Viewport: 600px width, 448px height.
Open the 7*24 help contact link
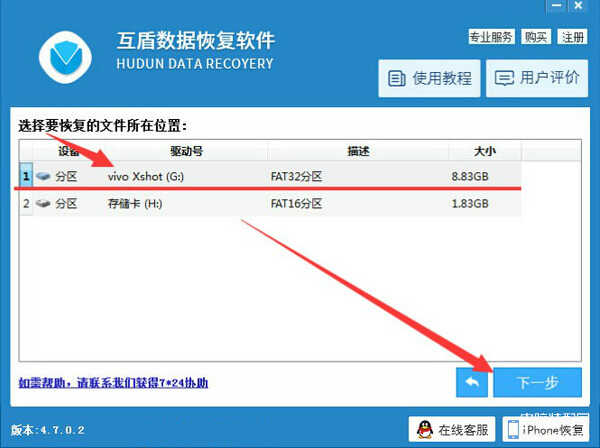[113, 383]
